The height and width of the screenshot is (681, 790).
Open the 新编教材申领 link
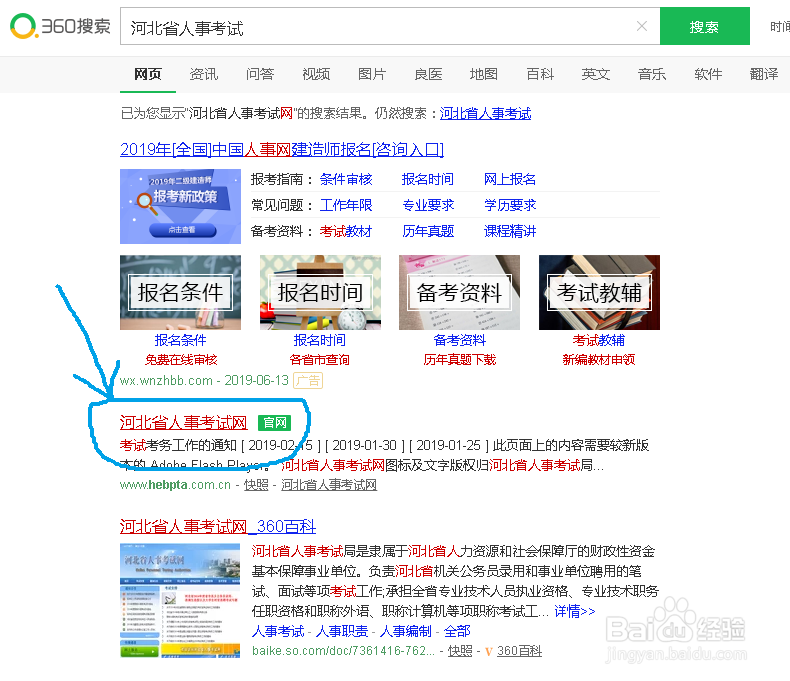599,360
